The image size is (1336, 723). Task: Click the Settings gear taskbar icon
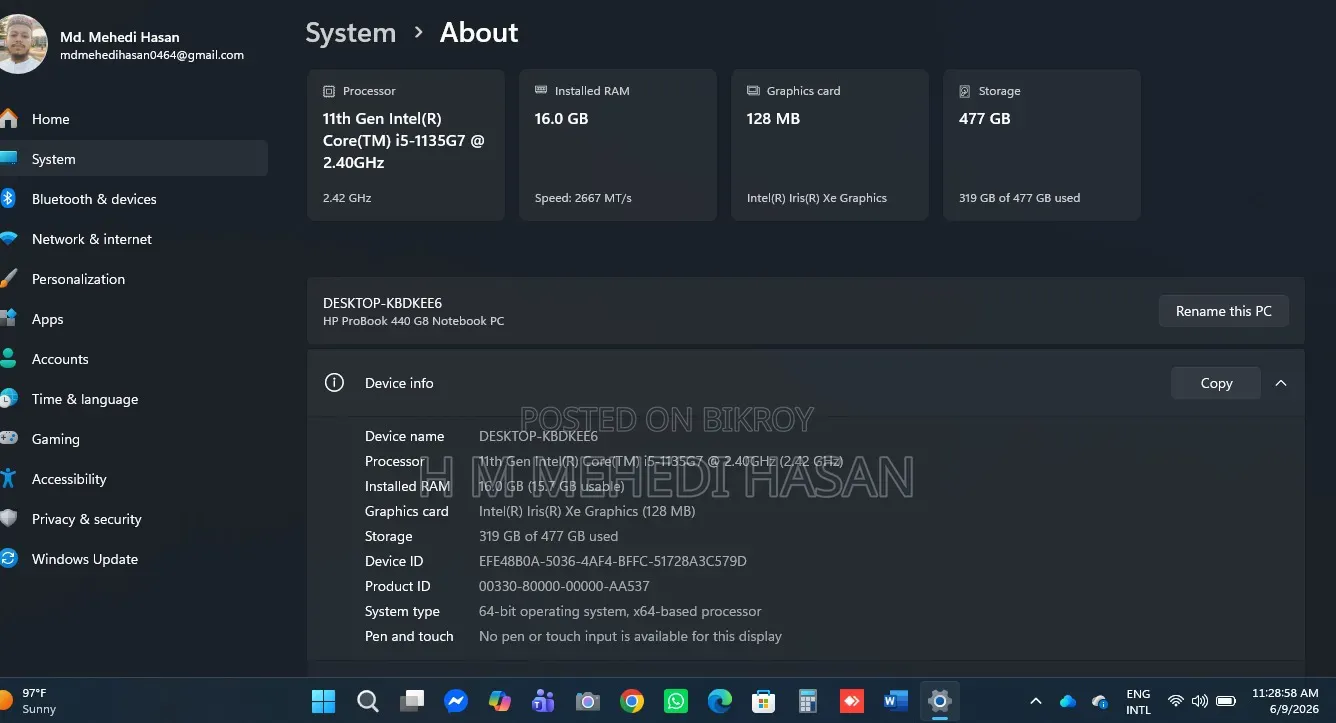[x=940, y=701]
